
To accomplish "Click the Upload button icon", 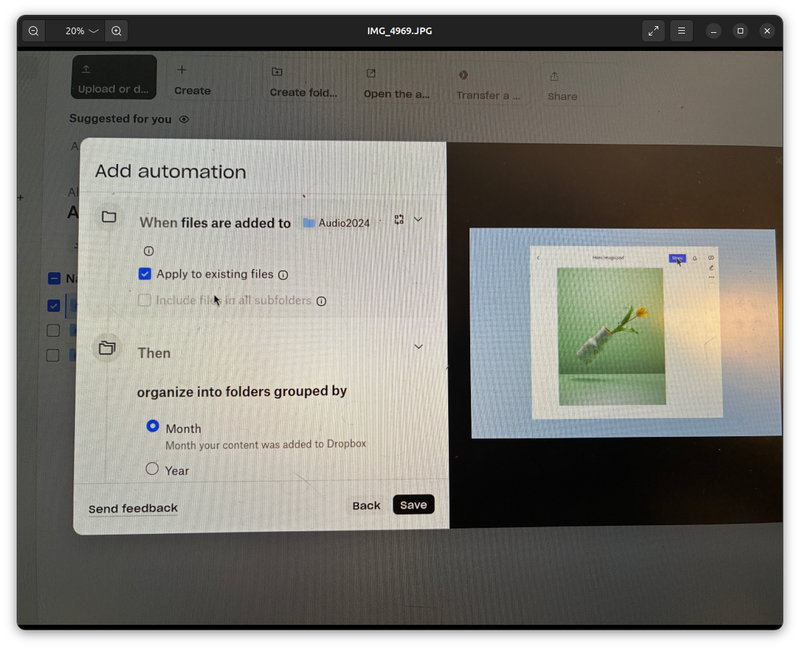I will (86, 69).
